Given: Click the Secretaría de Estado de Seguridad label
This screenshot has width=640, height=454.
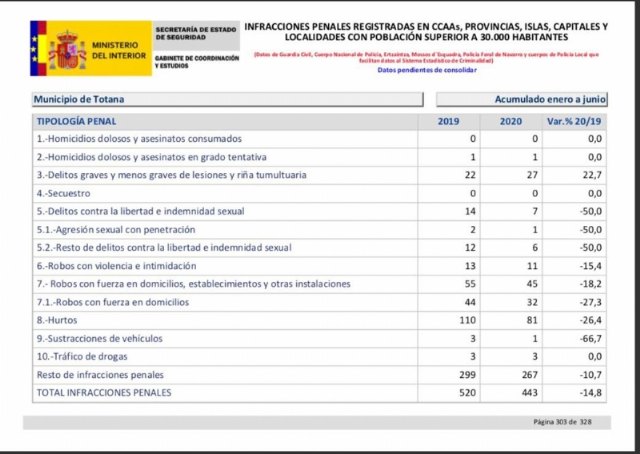Looking at the screenshot, I should [x=197, y=35].
